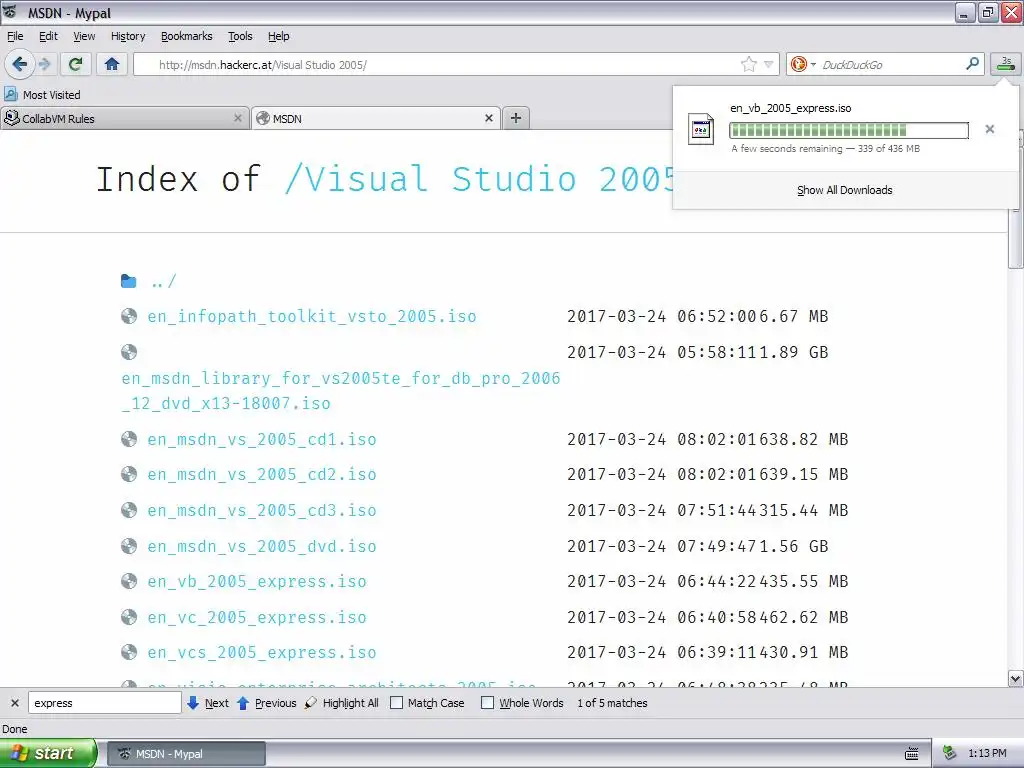This screenshot has height=768, width=1024.
Task: Open the Windows start menu
Action: click(x=48, y=753)
